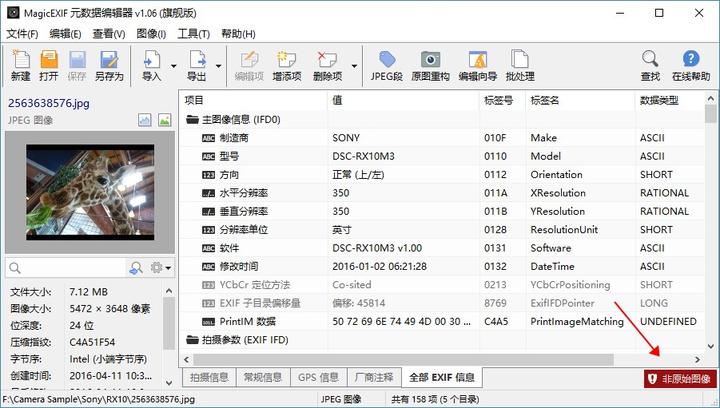Click user search icon next to search box
720x408 pixels.
[136, 268]
